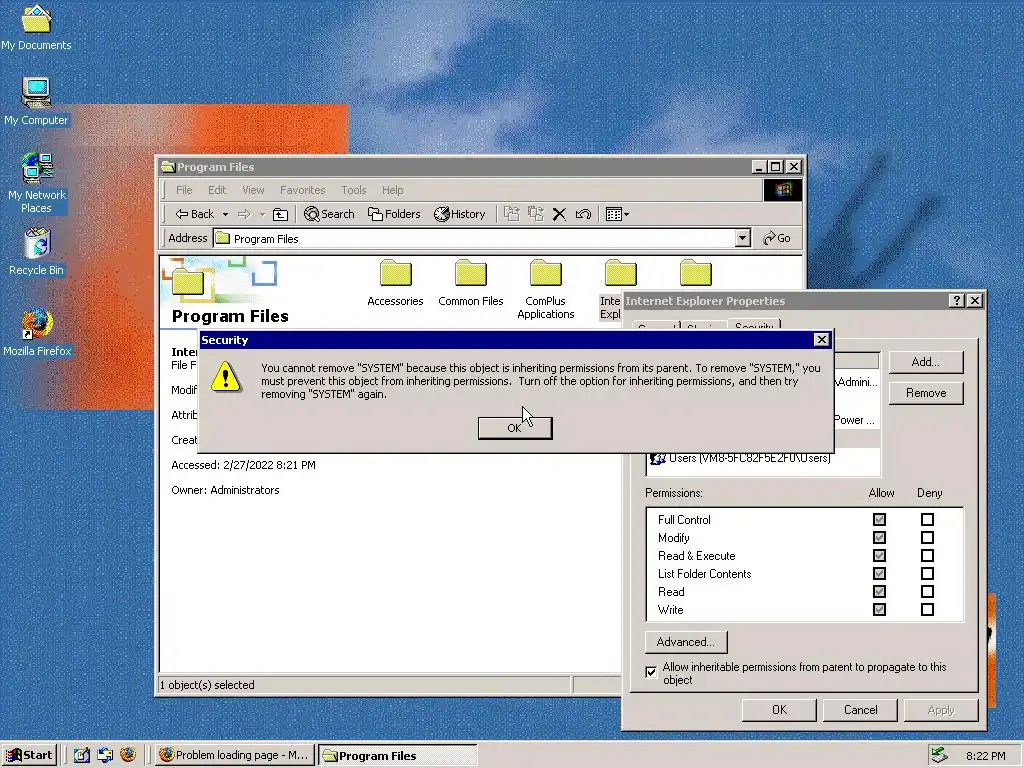This screenshot has width=1024, height=768.
Task: Click the 8:22 PM clock
Action: (985, 756)
